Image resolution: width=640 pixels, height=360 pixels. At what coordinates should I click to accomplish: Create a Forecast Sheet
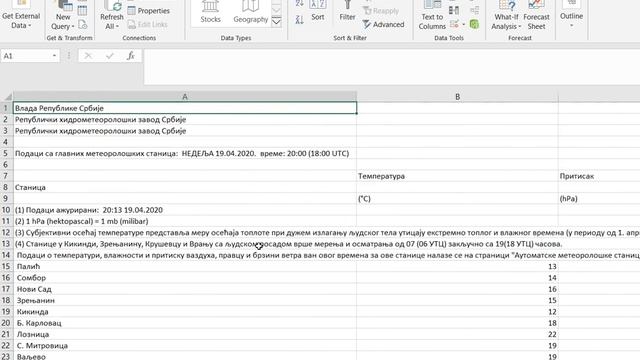536,16
